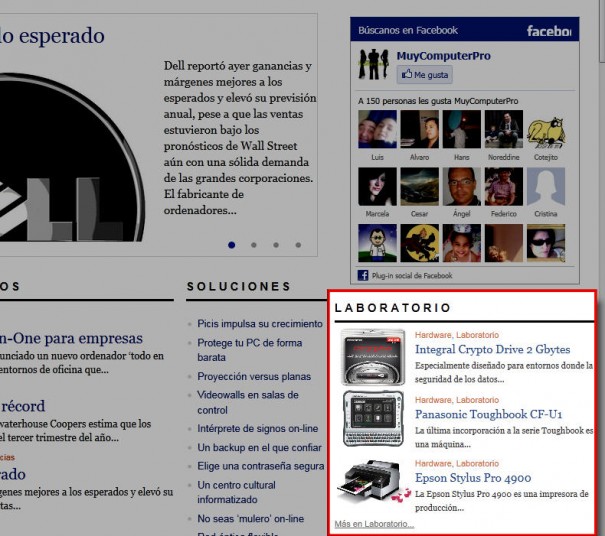Read 'Picis impulsa su crecimiento' solution

[259, 324]
